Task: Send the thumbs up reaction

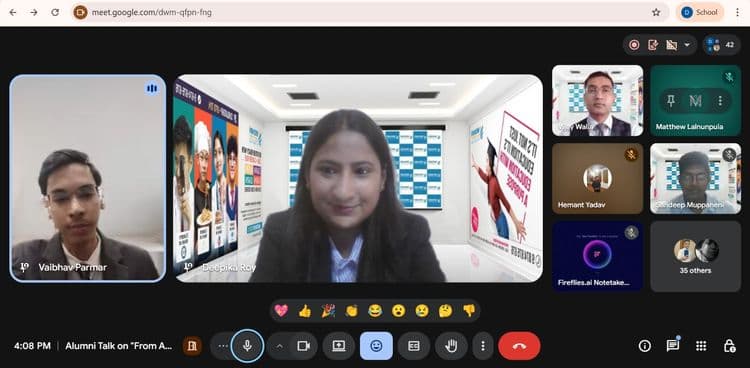Action: [x=305, y=311]
